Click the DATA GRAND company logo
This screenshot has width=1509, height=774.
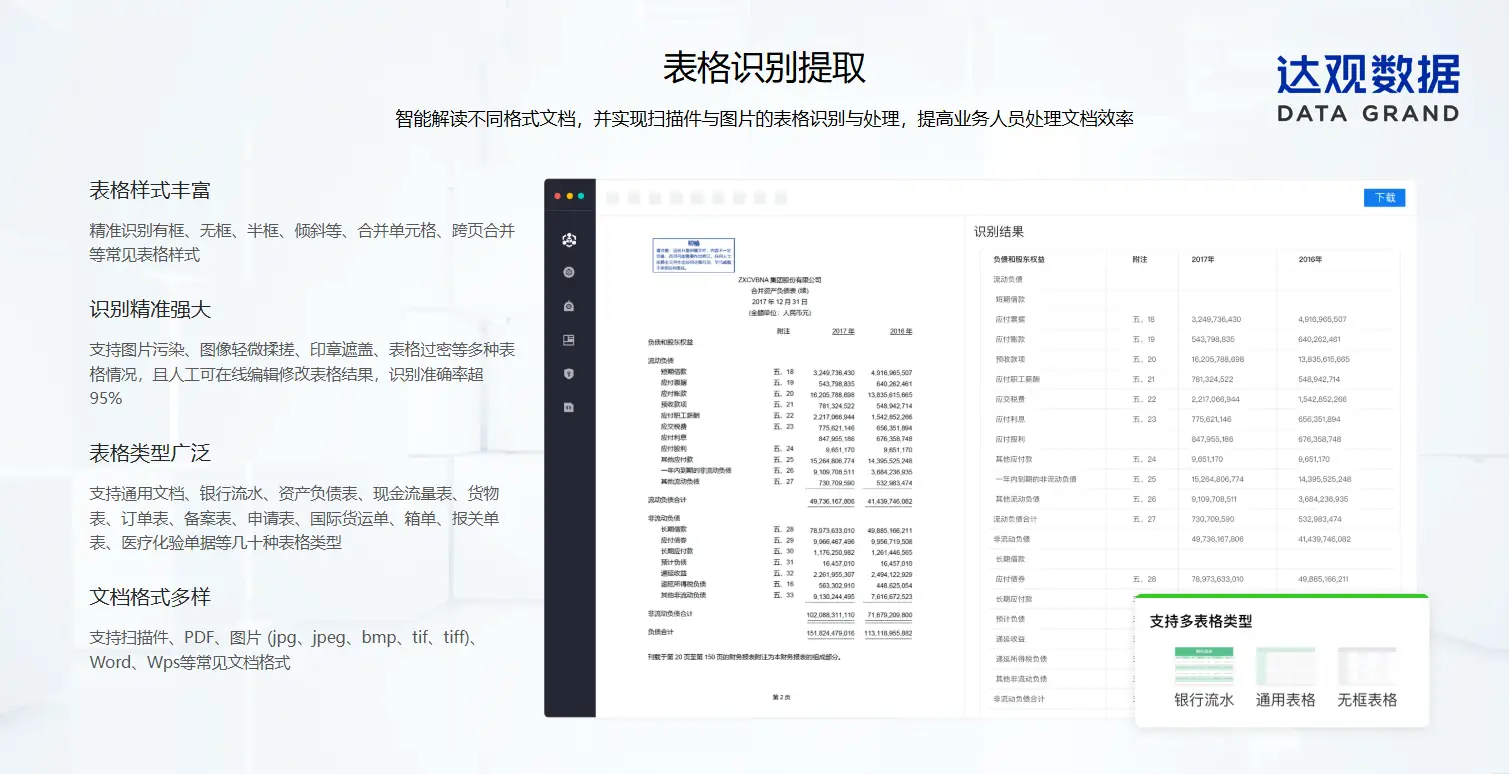[x=1367, y=88]
